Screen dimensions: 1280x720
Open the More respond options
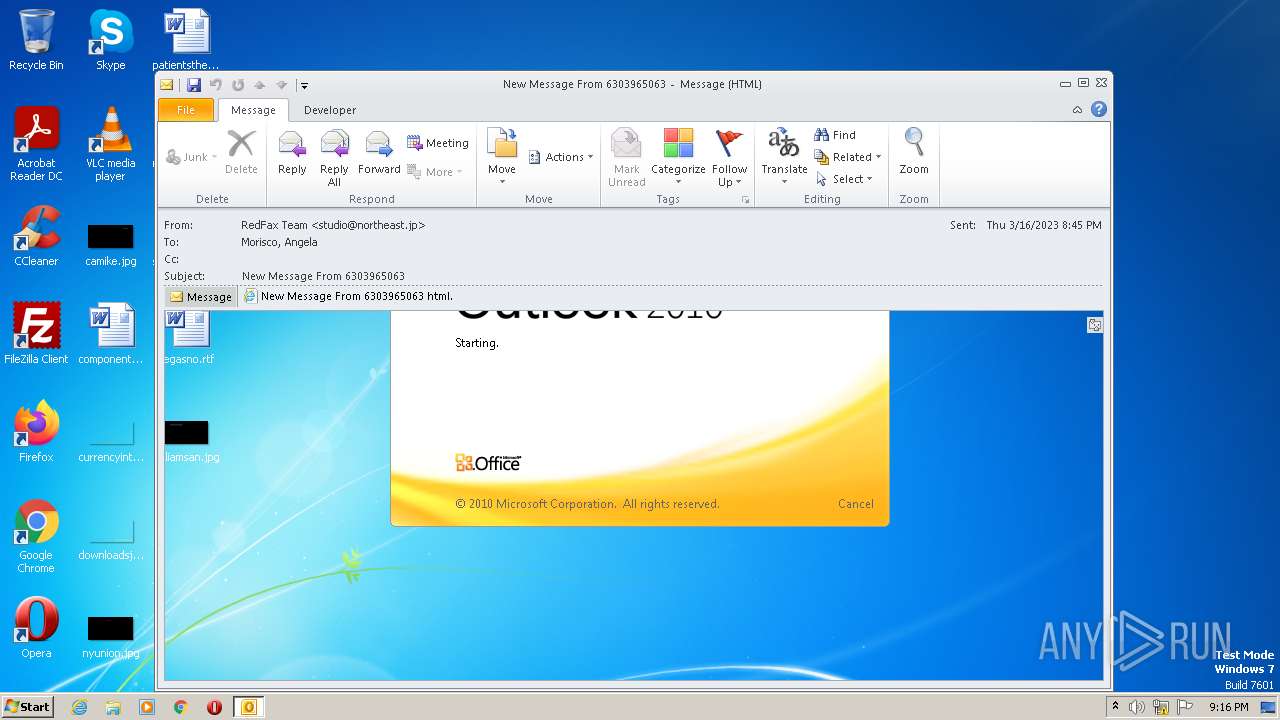click(435, 172)
